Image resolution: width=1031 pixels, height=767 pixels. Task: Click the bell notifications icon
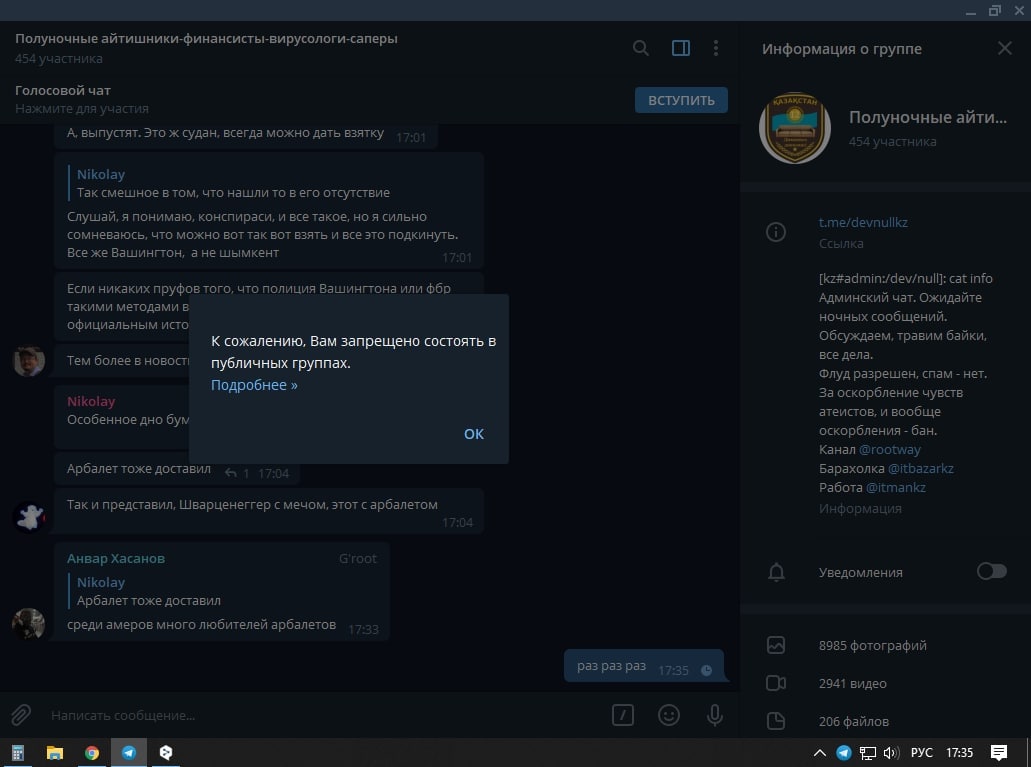(777, 572)
